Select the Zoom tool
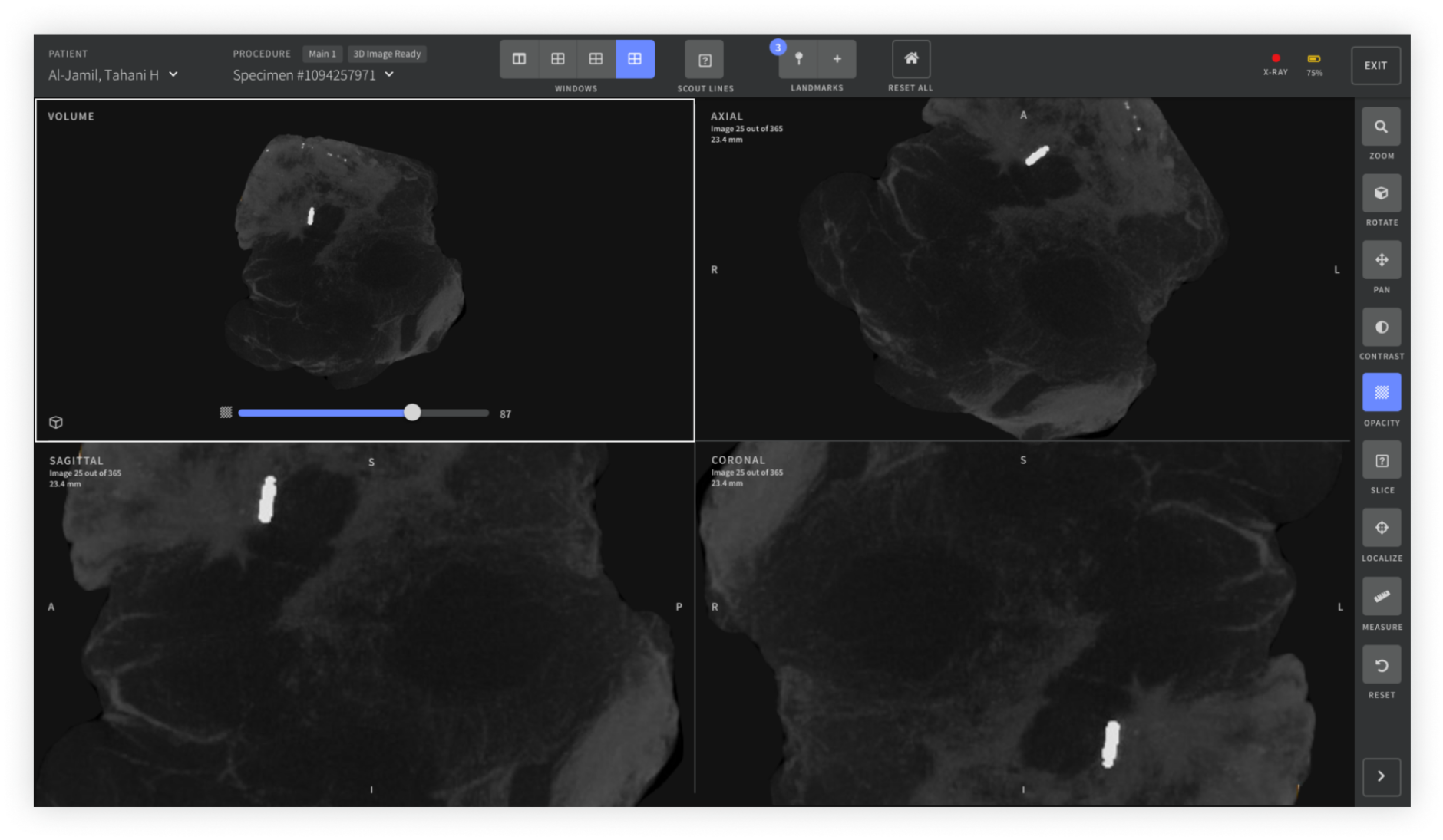 [1381, 127]
